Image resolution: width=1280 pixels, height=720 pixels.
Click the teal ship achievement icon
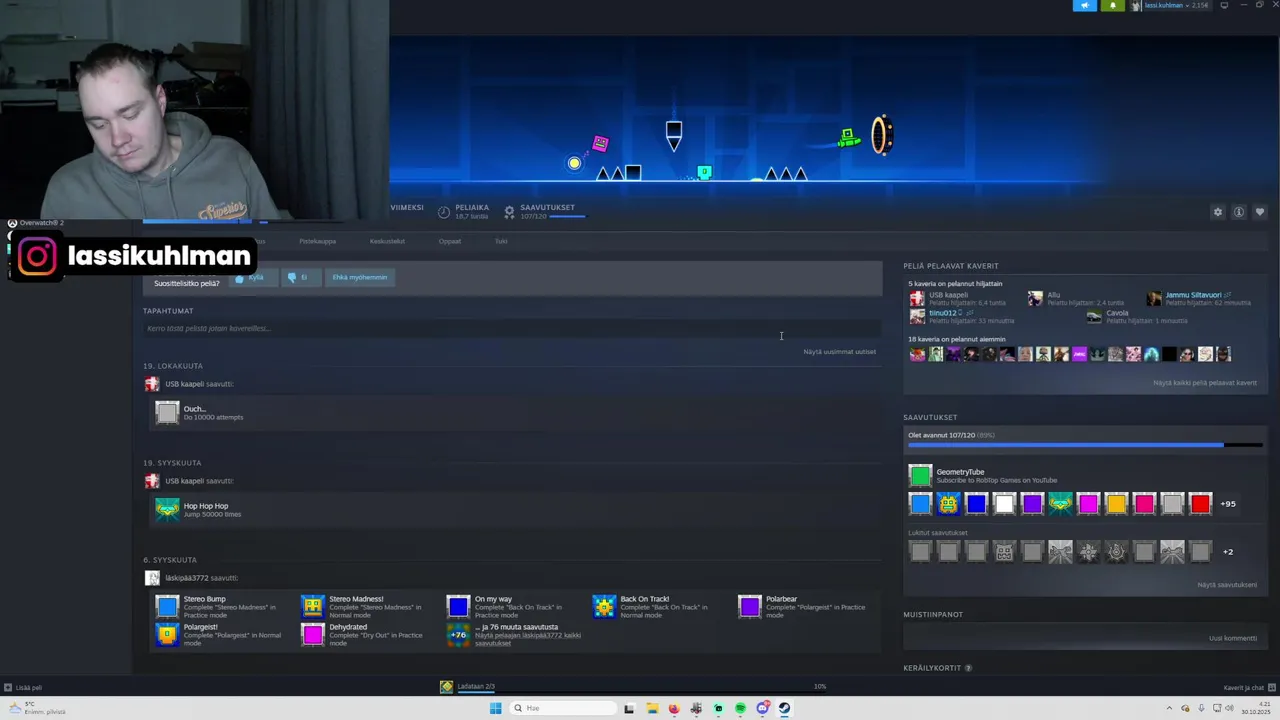pos(1060,504)
